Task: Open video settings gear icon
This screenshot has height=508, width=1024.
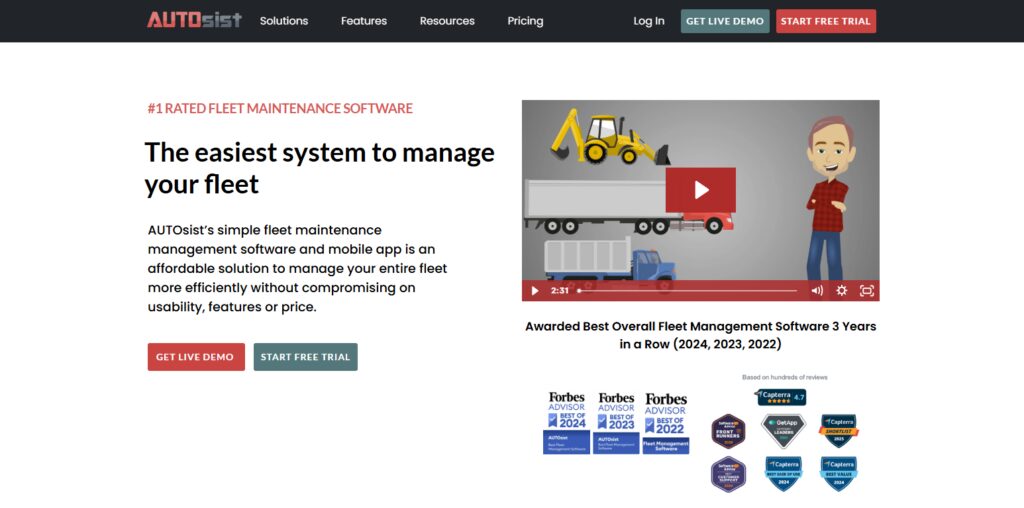Action: tap(842, 291)
